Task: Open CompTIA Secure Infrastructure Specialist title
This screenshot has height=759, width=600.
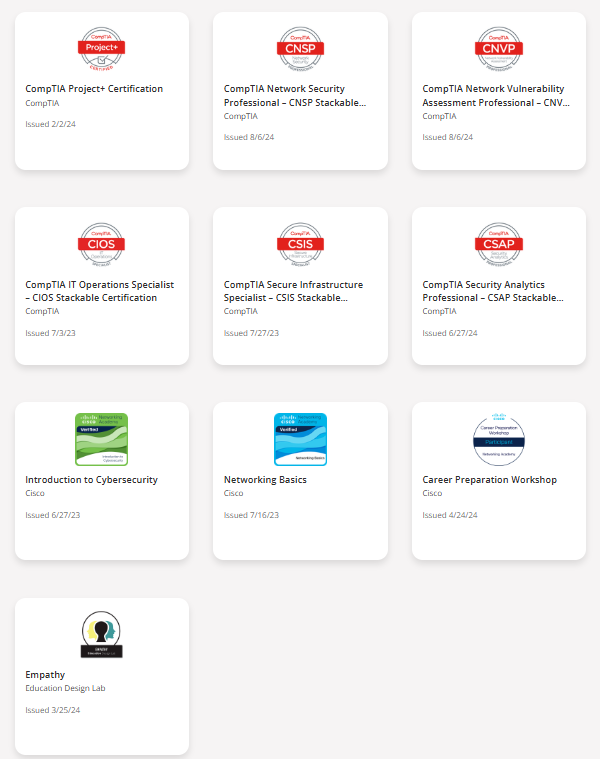Action: 293,291
